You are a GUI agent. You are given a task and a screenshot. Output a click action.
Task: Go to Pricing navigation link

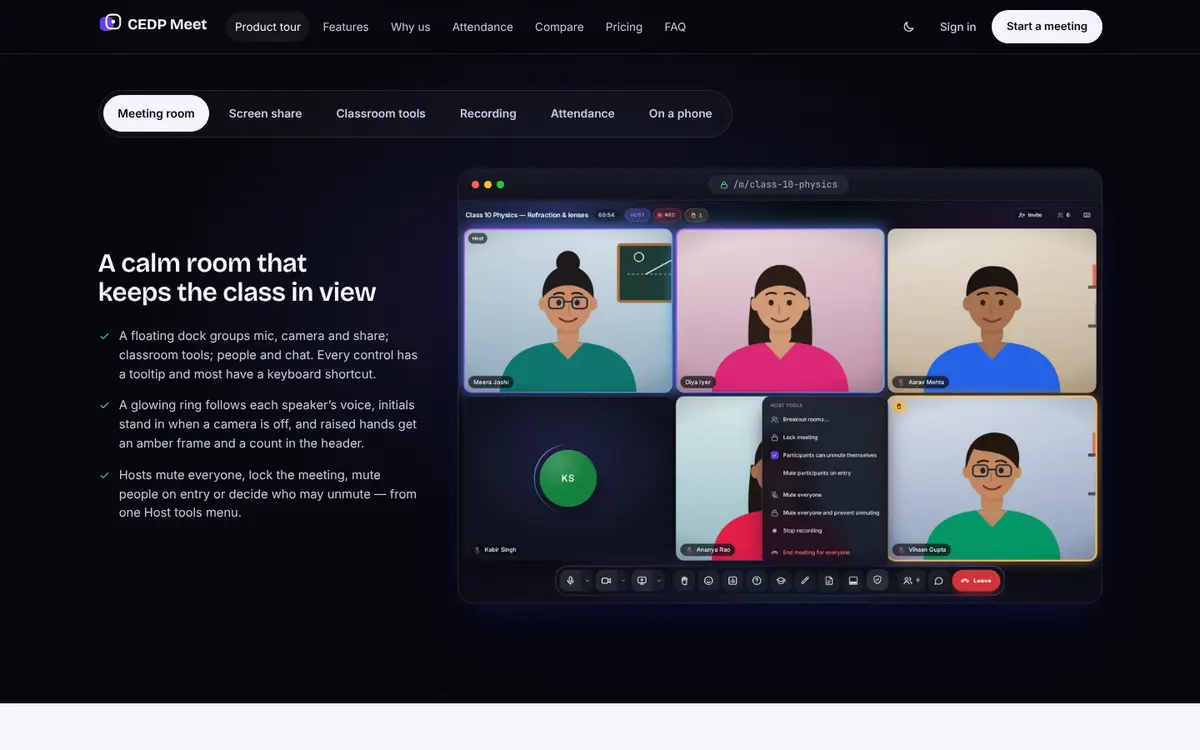pos(624,27)
